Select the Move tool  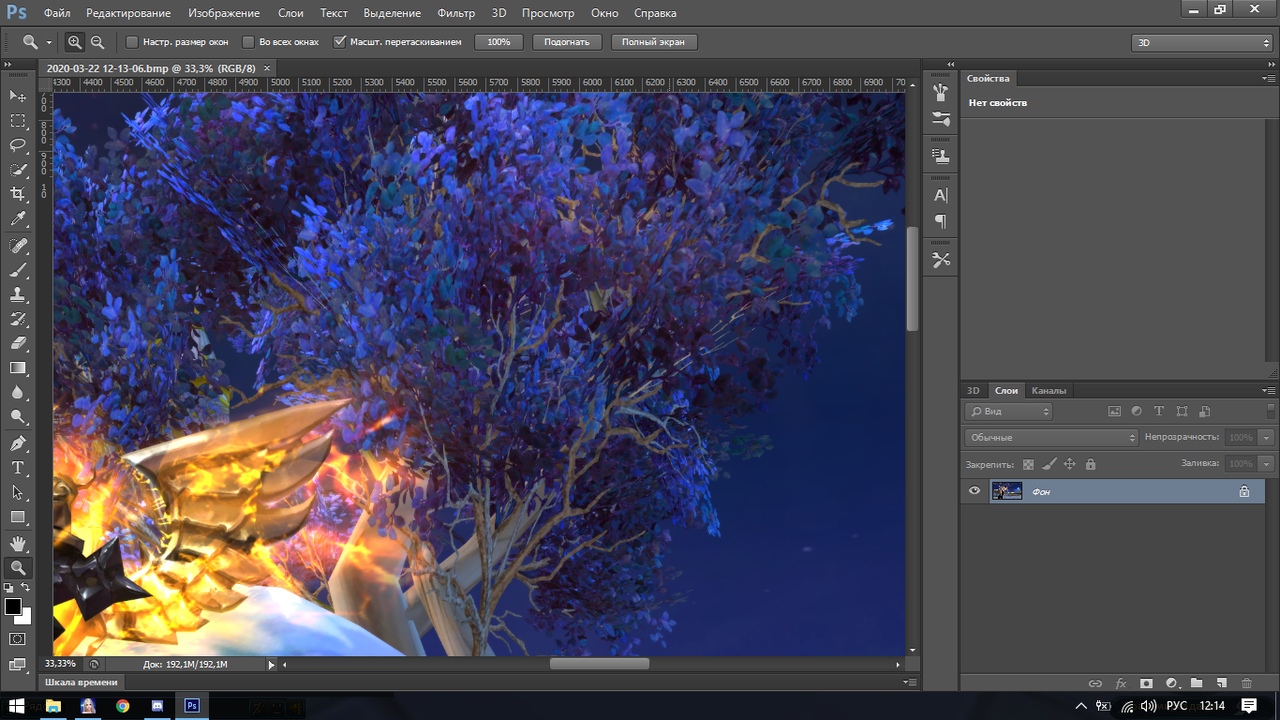point(18,96)
